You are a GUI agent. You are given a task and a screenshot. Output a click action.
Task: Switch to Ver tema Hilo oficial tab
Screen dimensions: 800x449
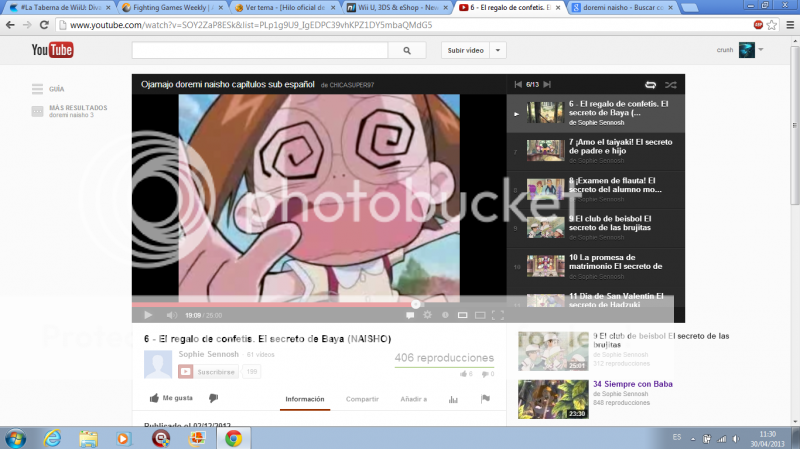click(285, 8)
